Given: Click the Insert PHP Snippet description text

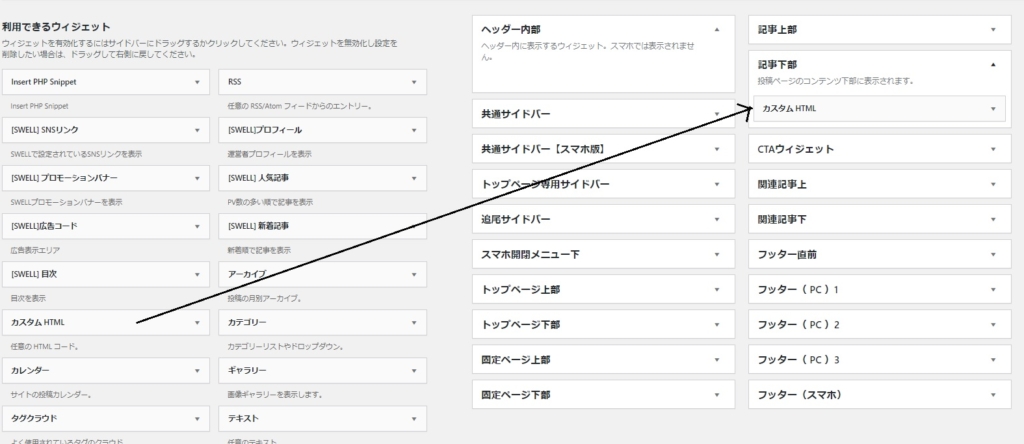Looking at the screenshot, I should click(40, 106).
